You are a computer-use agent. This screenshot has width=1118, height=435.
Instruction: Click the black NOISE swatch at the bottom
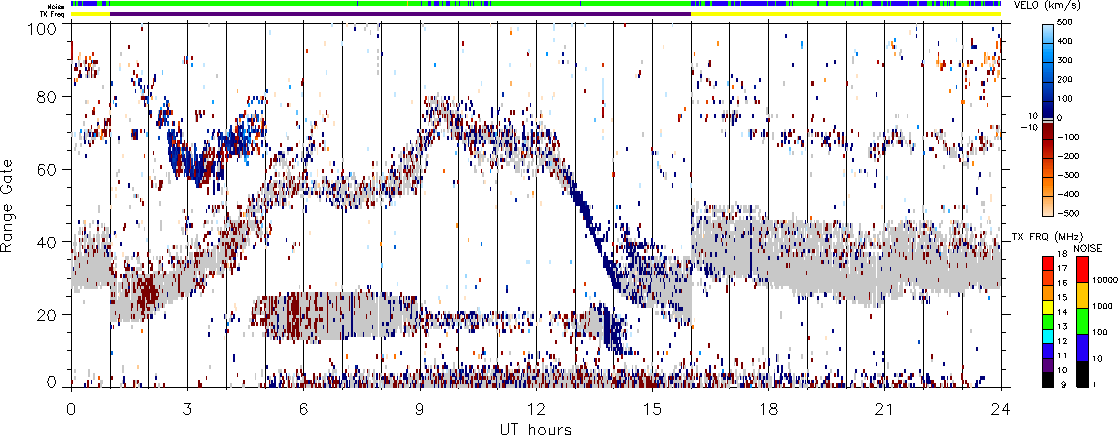(1082, 374)
